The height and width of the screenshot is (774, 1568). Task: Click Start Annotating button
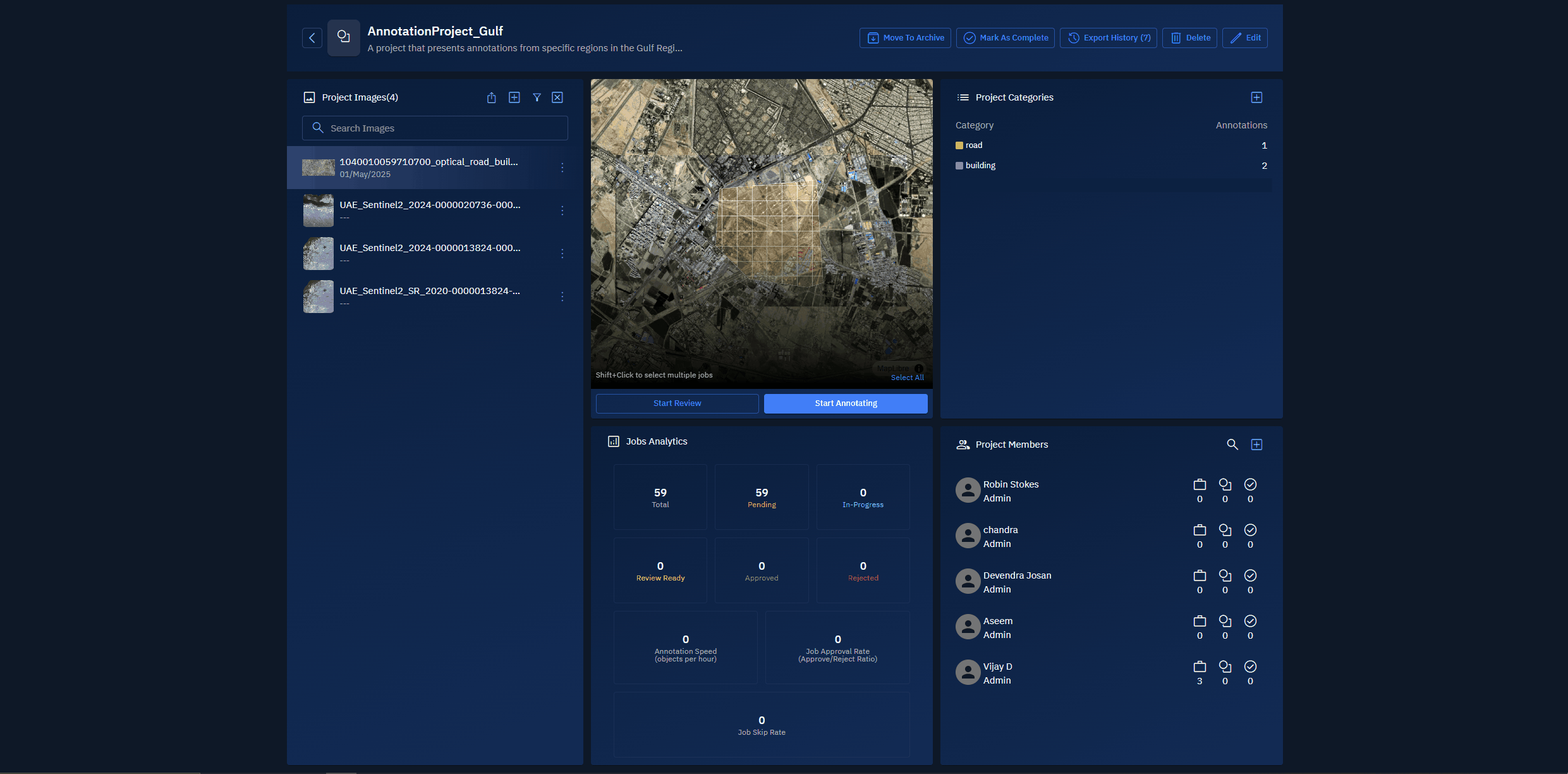point(846,403)
